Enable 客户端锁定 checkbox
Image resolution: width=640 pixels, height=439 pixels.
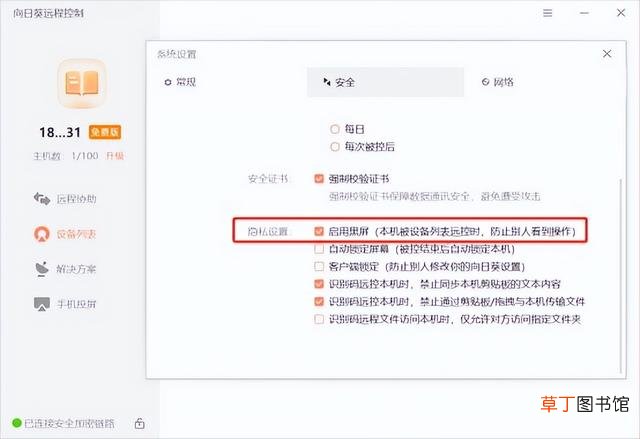[x=319, y=266]
